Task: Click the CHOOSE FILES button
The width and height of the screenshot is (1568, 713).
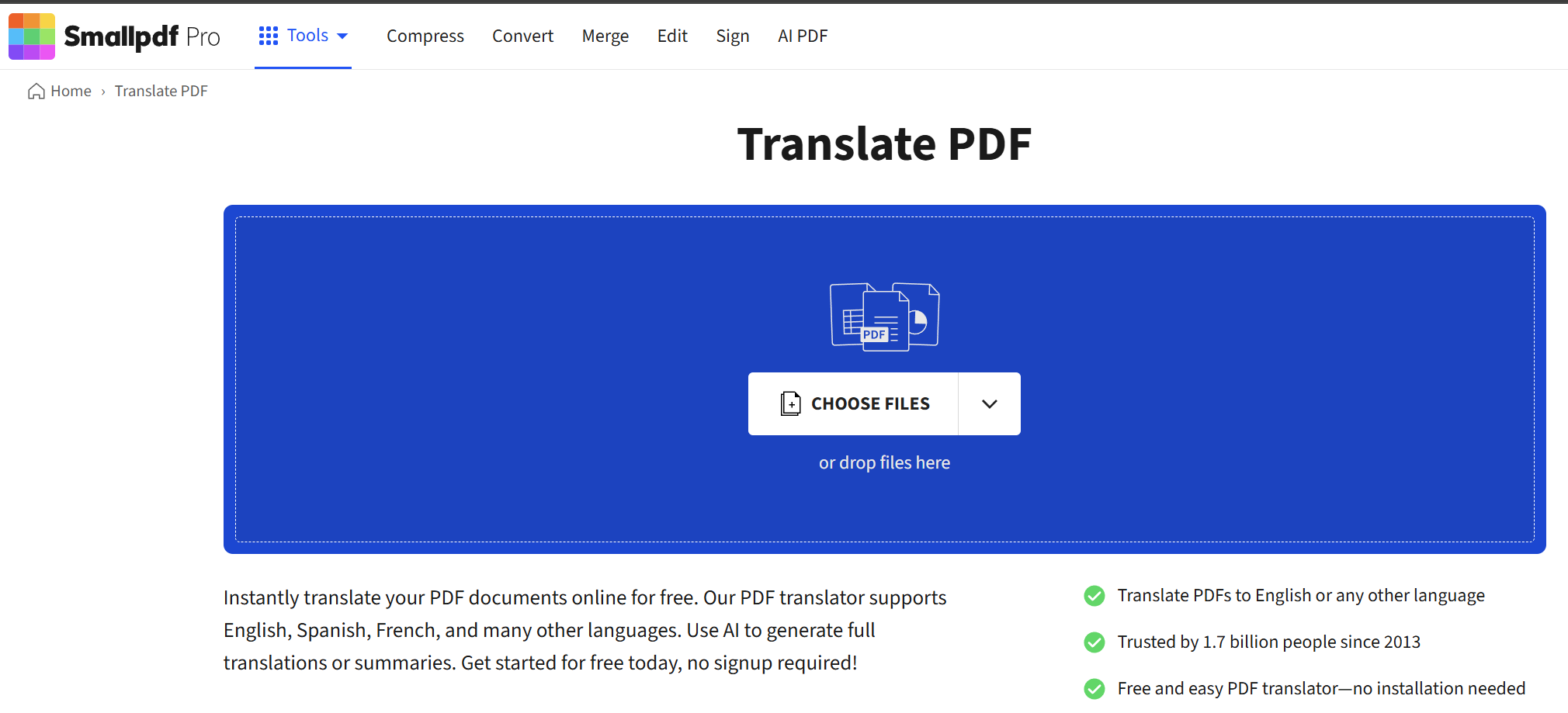Action: [853, 403]
